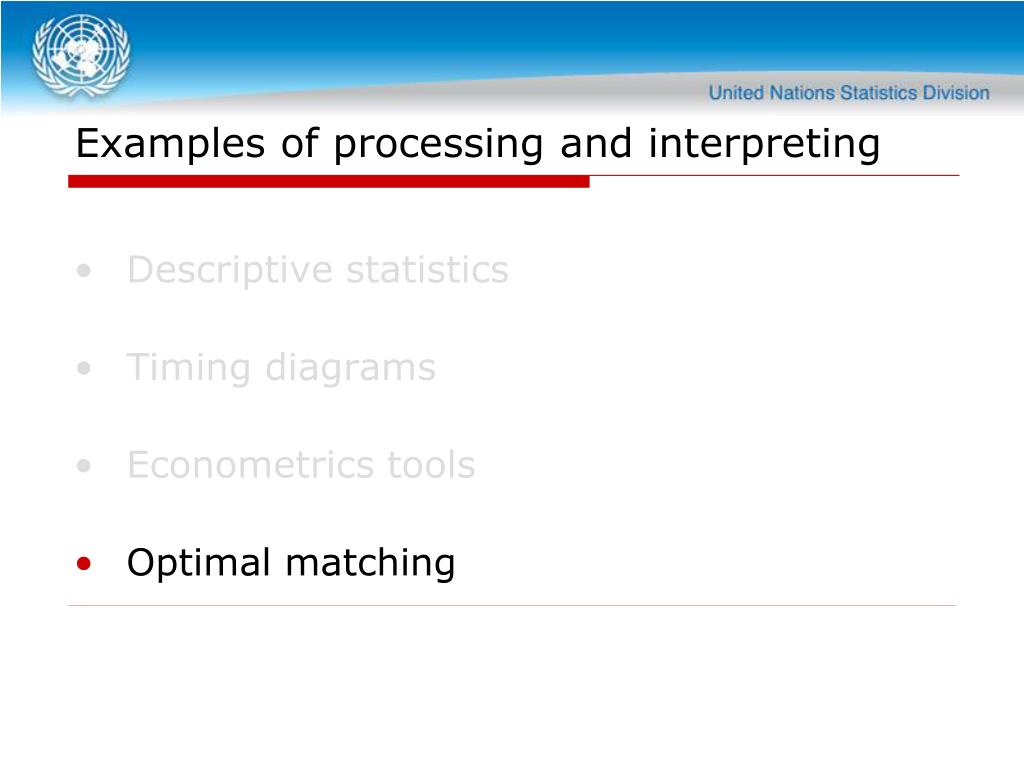This screenshot has height=768, width=1024.
Task: Click the gray bullet beside Timing diagrams
Action: click(x=84, y=368)
